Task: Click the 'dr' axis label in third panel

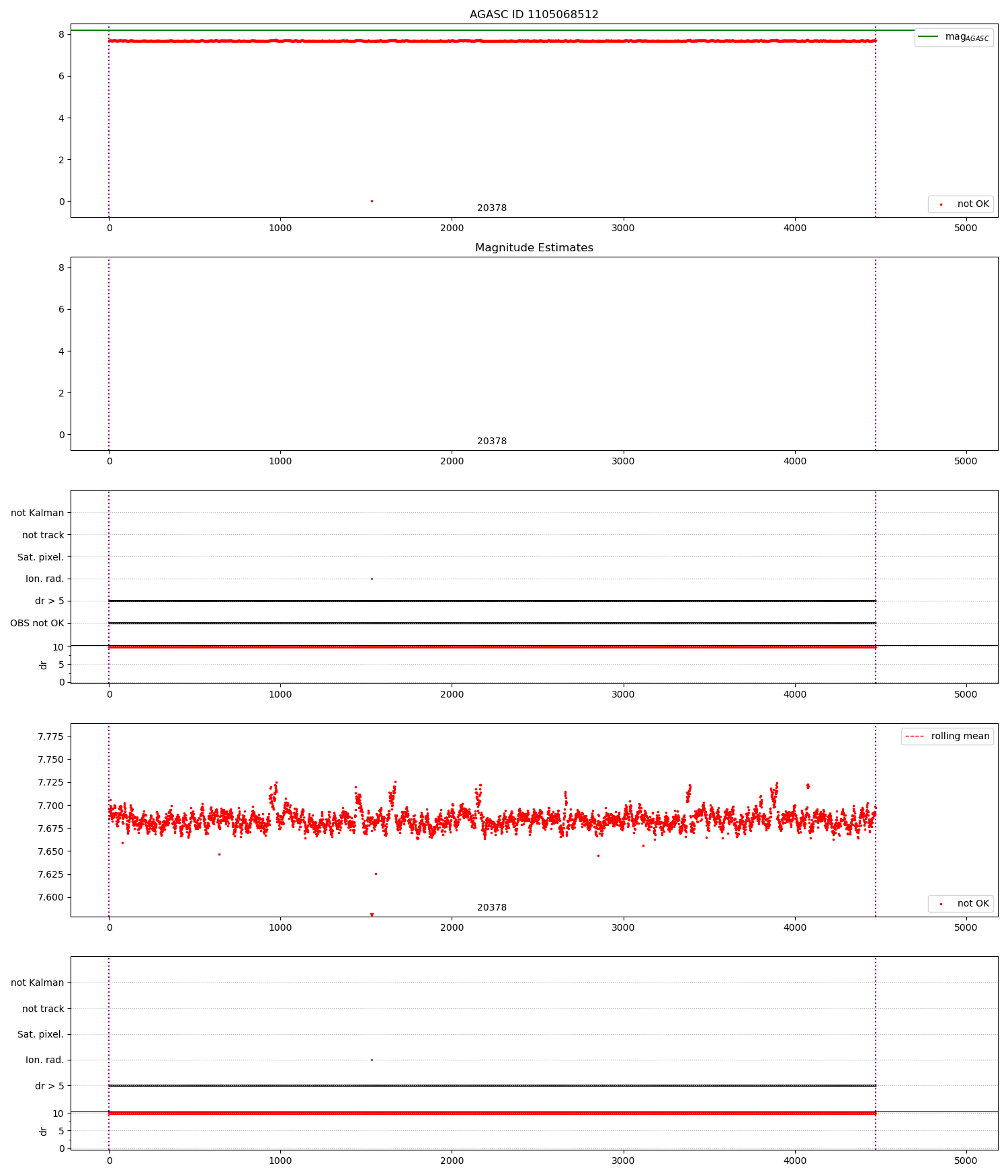Action: coord(44,665)
